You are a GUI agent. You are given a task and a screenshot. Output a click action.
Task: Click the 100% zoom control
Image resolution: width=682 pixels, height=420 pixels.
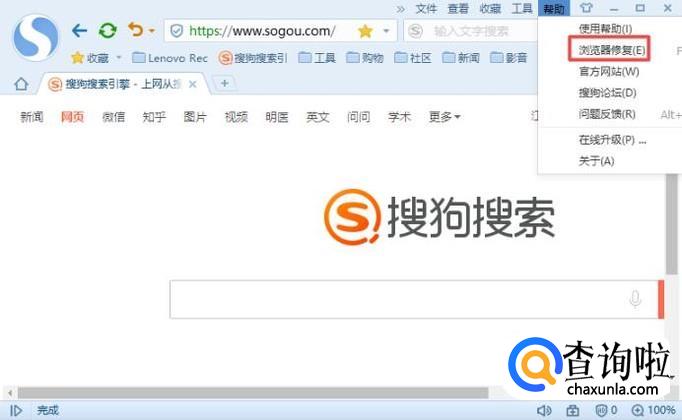click(653, 410)
